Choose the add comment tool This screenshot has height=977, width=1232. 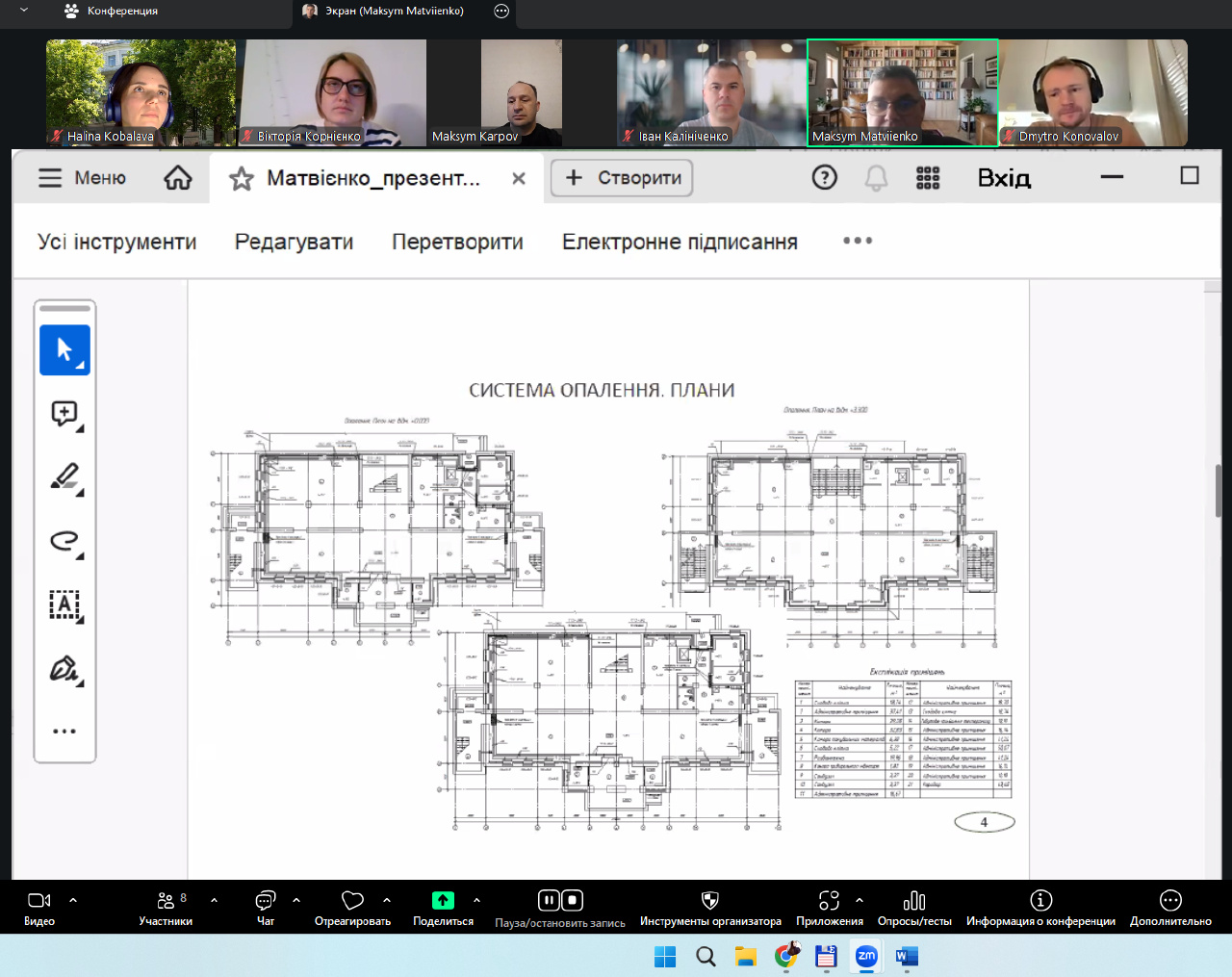64,414
